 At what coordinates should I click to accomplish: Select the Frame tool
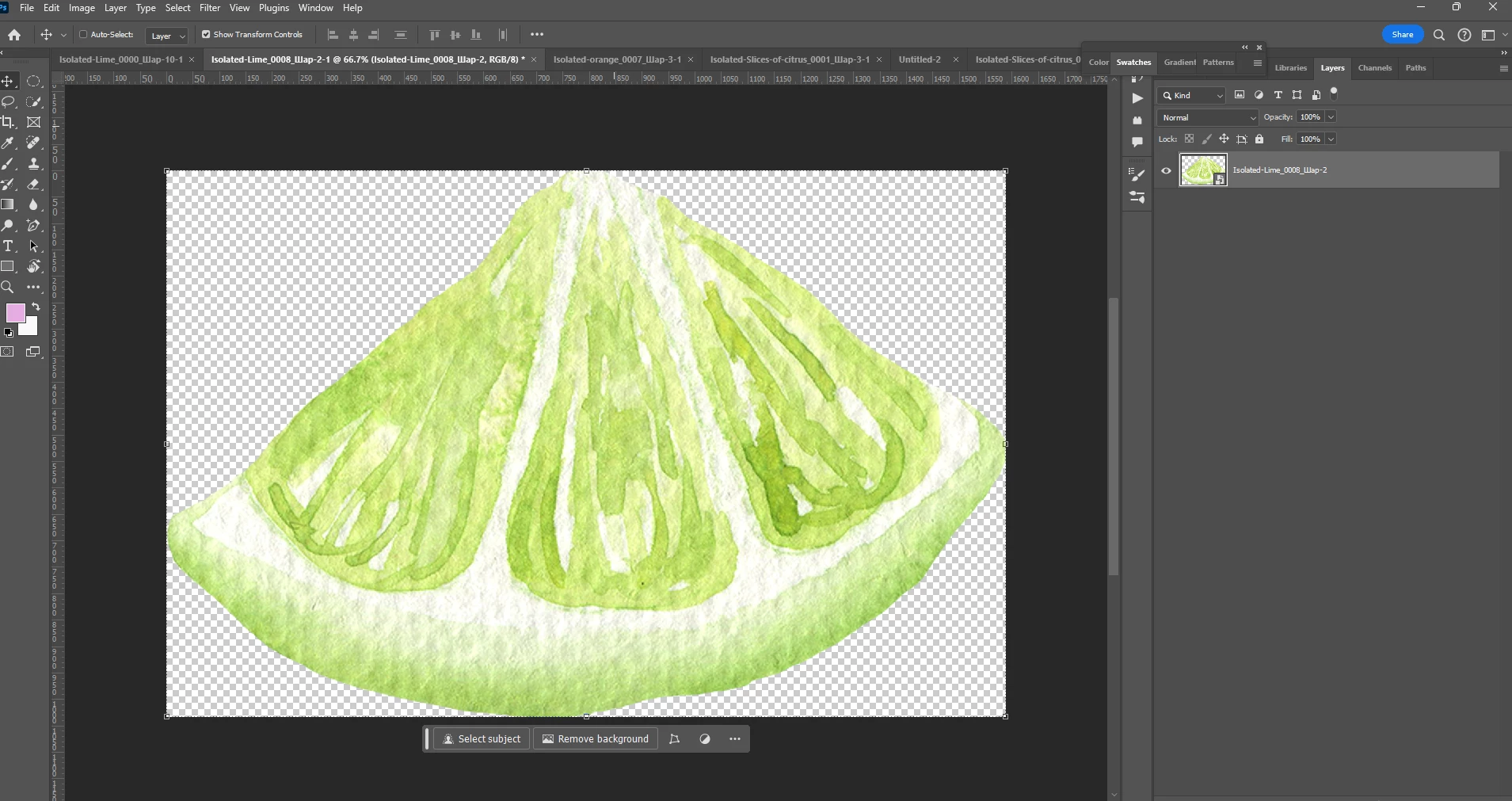[33, 122]
